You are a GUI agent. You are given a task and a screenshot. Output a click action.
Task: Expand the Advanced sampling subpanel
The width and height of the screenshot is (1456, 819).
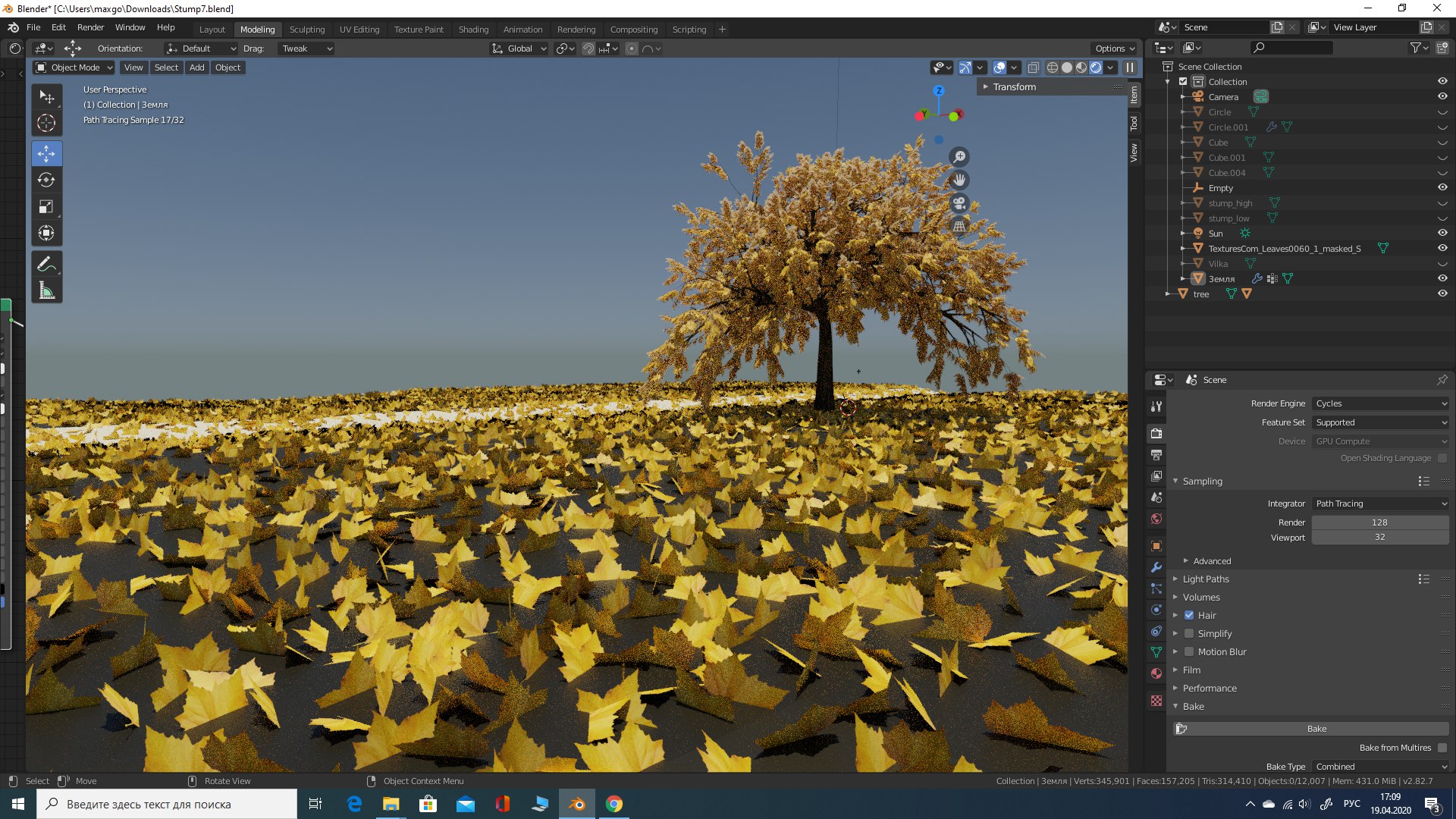[x=1212, y=561]
